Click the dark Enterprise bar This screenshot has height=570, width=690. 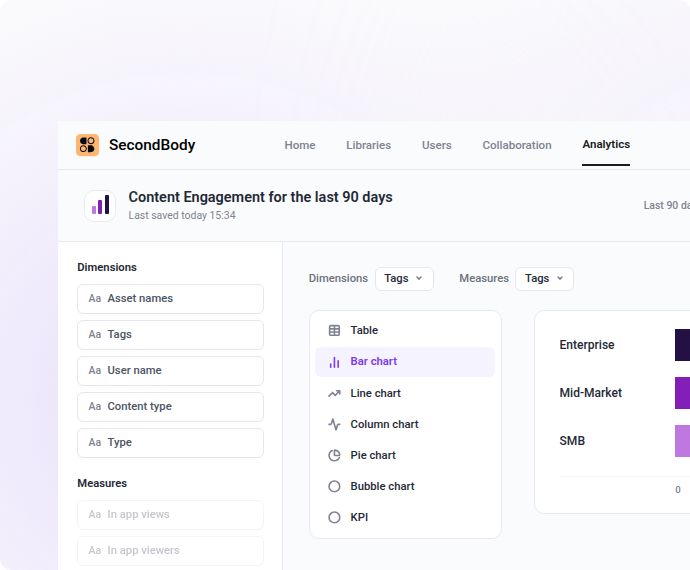(x=683, y=345)
